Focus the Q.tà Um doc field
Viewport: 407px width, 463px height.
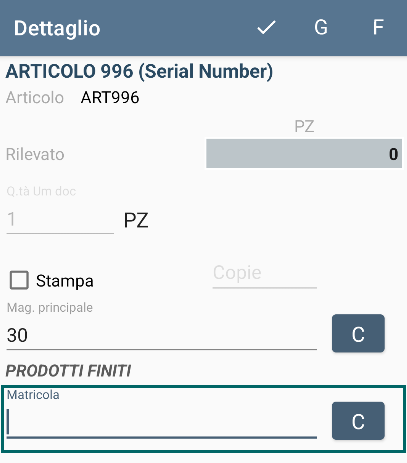tap(60, 219)
